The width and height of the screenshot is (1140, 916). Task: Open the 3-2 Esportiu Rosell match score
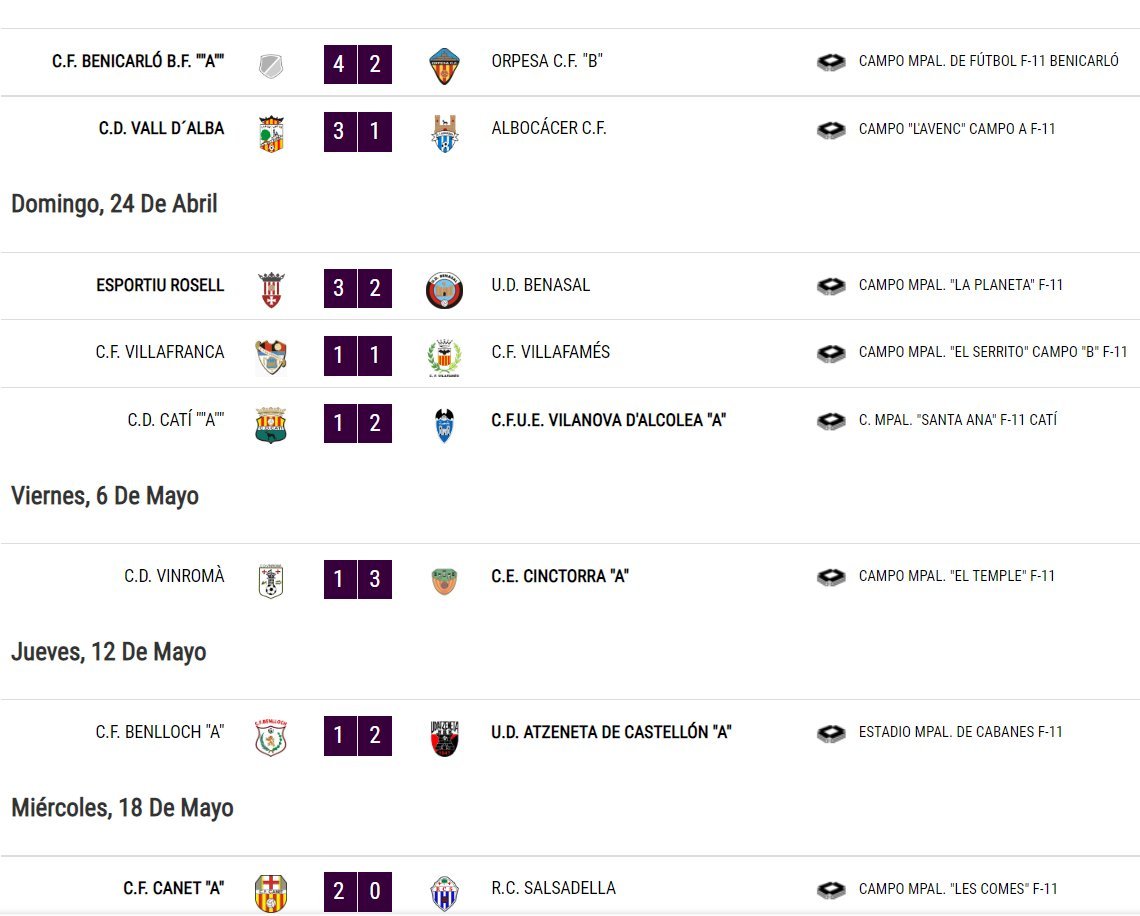point(358,289)
